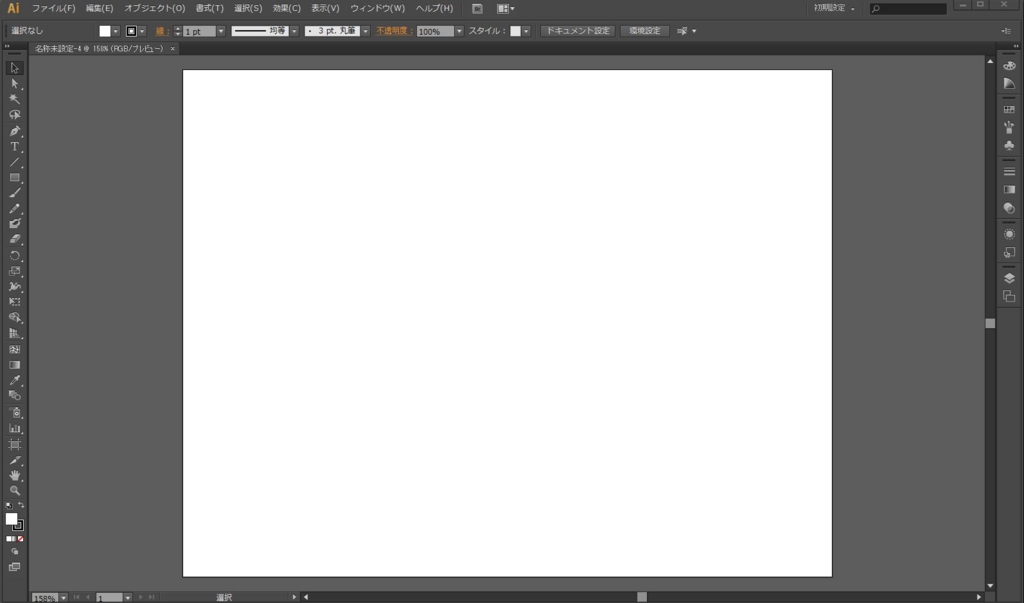Open zoom level 158% dropdown
Viewport: 1024px width, 603px height.
click(63, 598)
